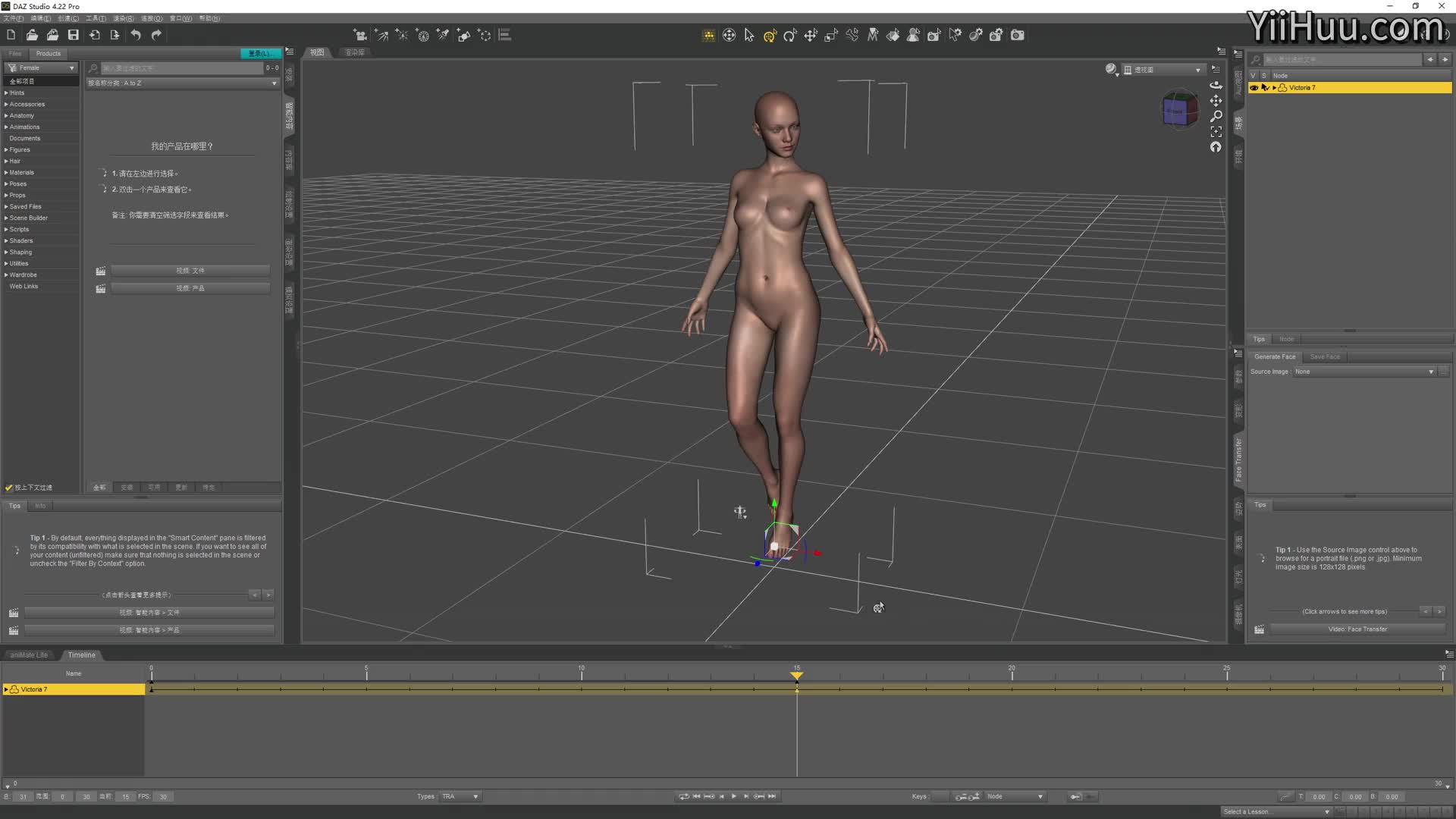
Task: Choose the Node Selection arrow tool
Action: [749, 36]
